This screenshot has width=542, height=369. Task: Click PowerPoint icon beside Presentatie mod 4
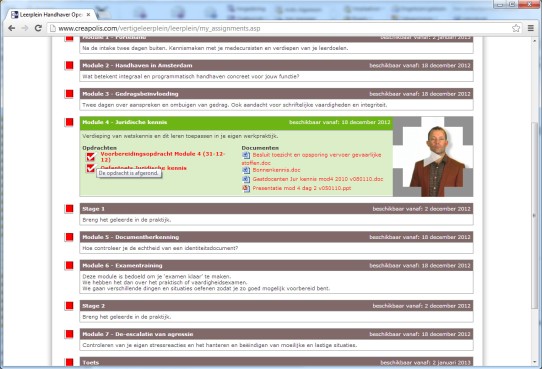[x=246, y=188]
